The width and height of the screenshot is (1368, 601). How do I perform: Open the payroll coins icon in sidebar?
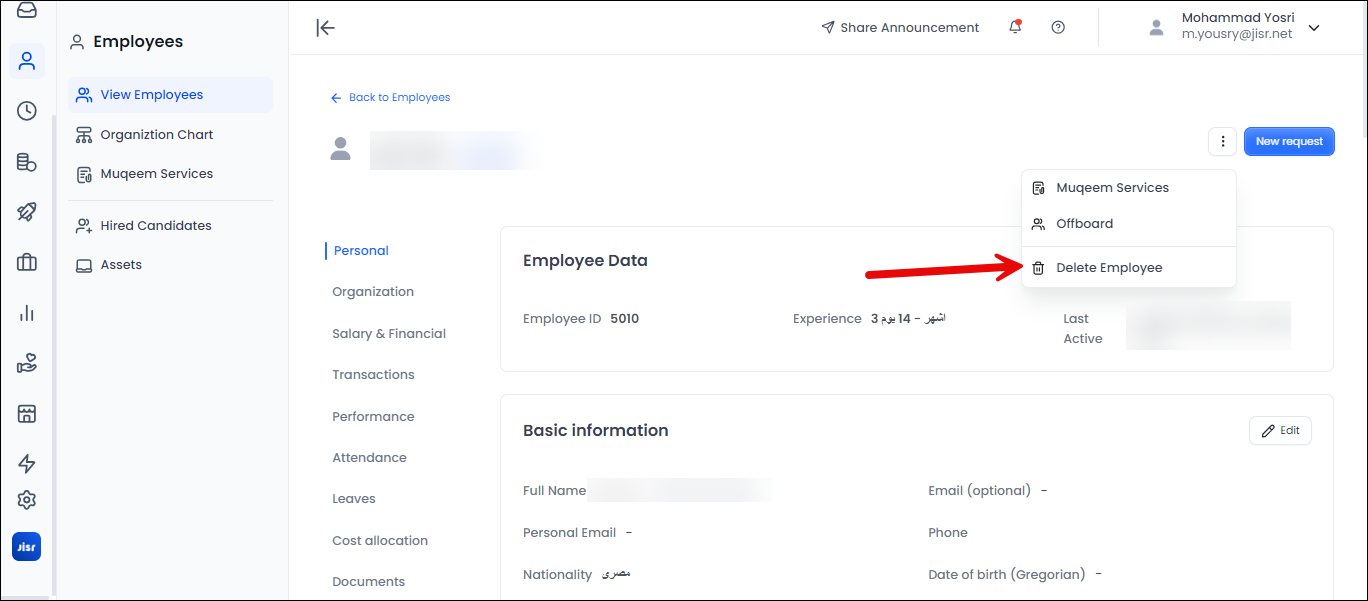27,161
